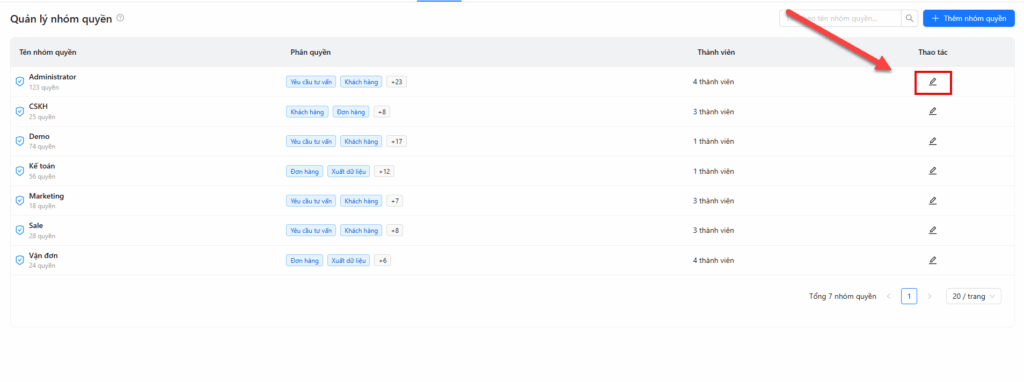Click Đơn hàng tag in Kế toán row
Image resolution: width=1024 pixels, height=382 pixels.
304,171
